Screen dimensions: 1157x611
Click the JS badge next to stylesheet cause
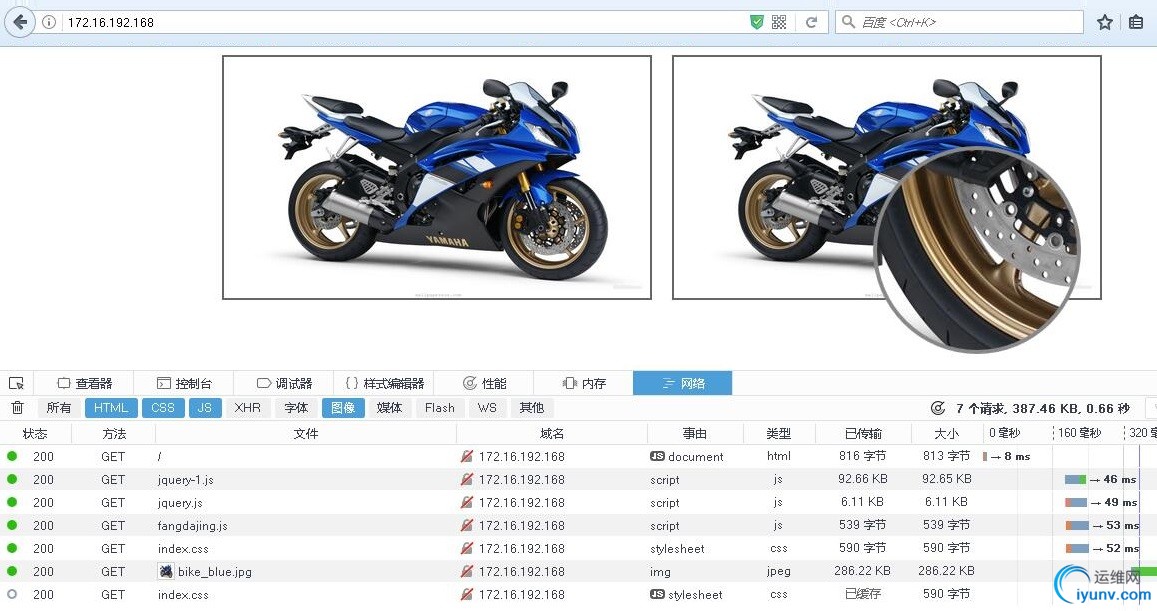(x=657, y=594)
